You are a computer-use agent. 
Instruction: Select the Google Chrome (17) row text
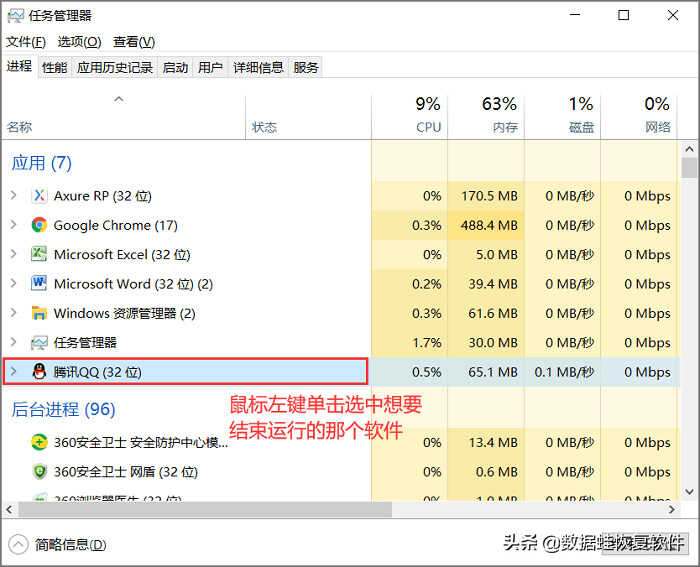tap(116, 225)
